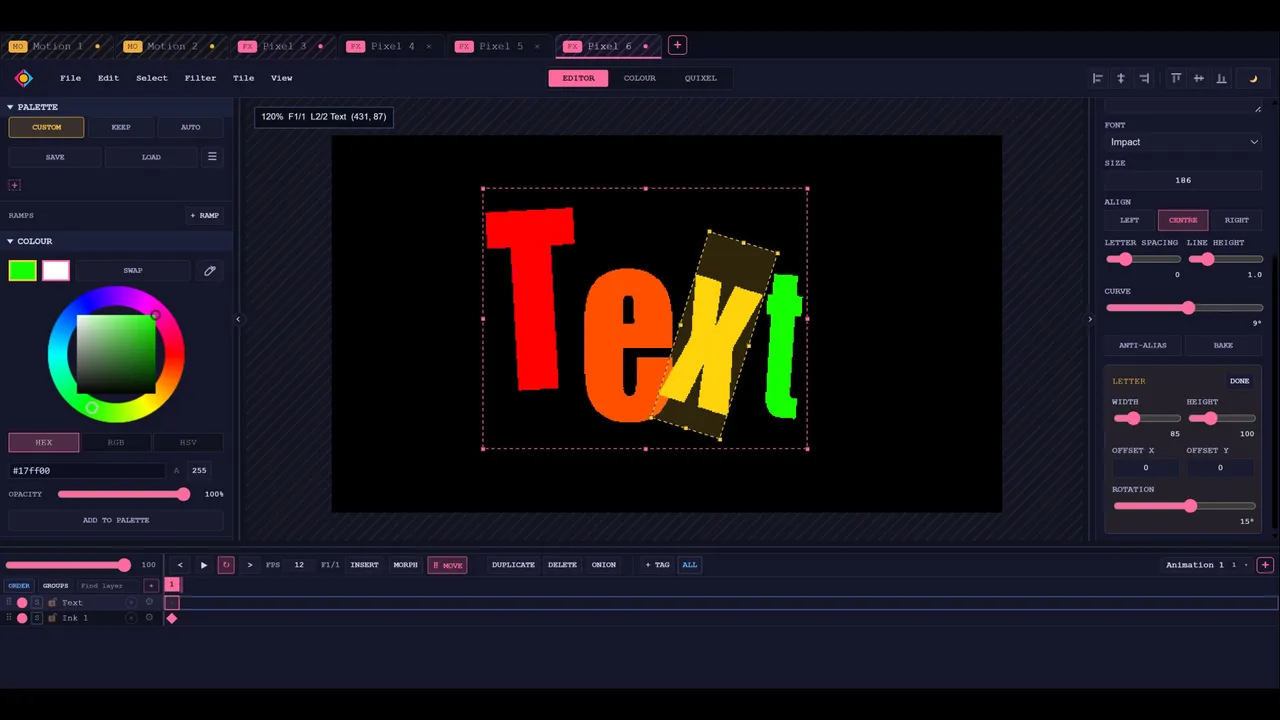The height and width of the screenshot is (720, 1280).
Task: Open the View menu
Action: click(282, 78)
